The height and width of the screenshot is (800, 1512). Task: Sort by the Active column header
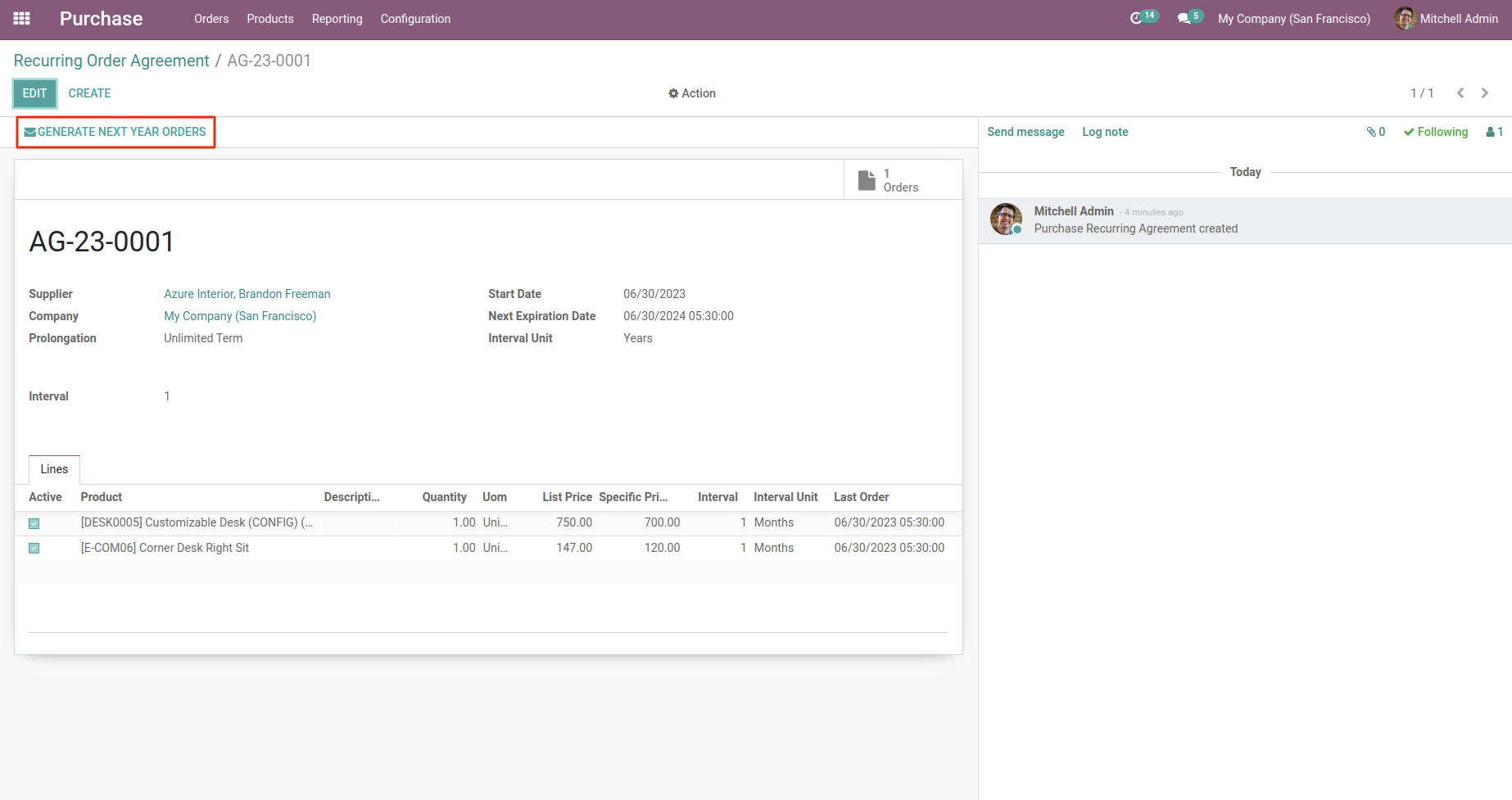coord(45,497)
